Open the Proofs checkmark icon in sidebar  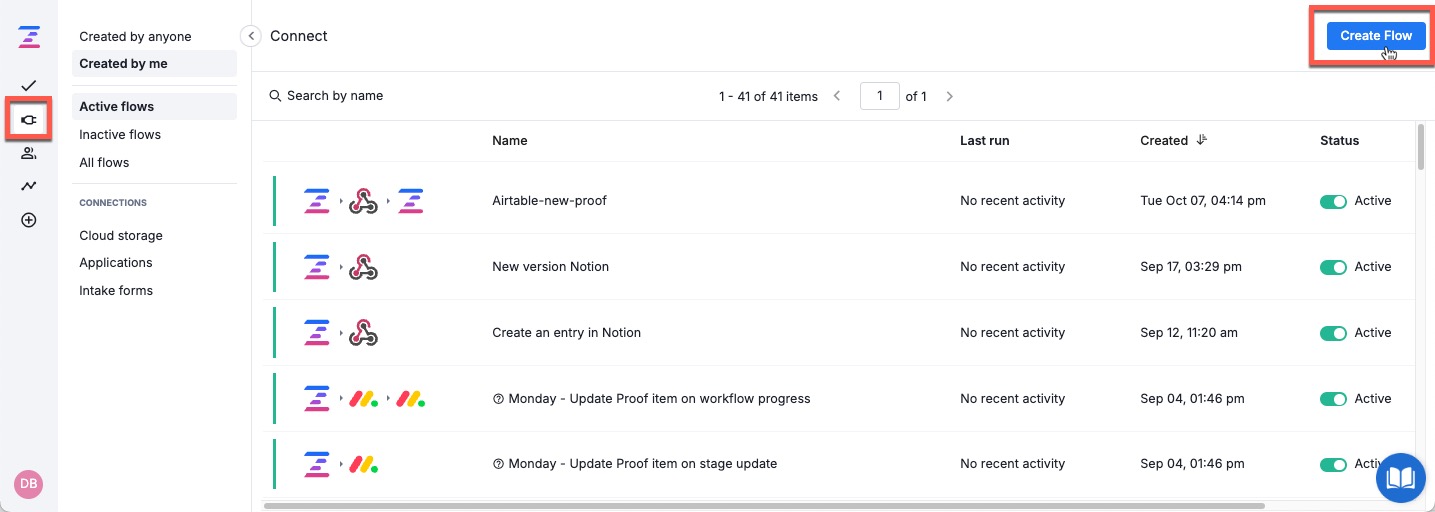28,85
